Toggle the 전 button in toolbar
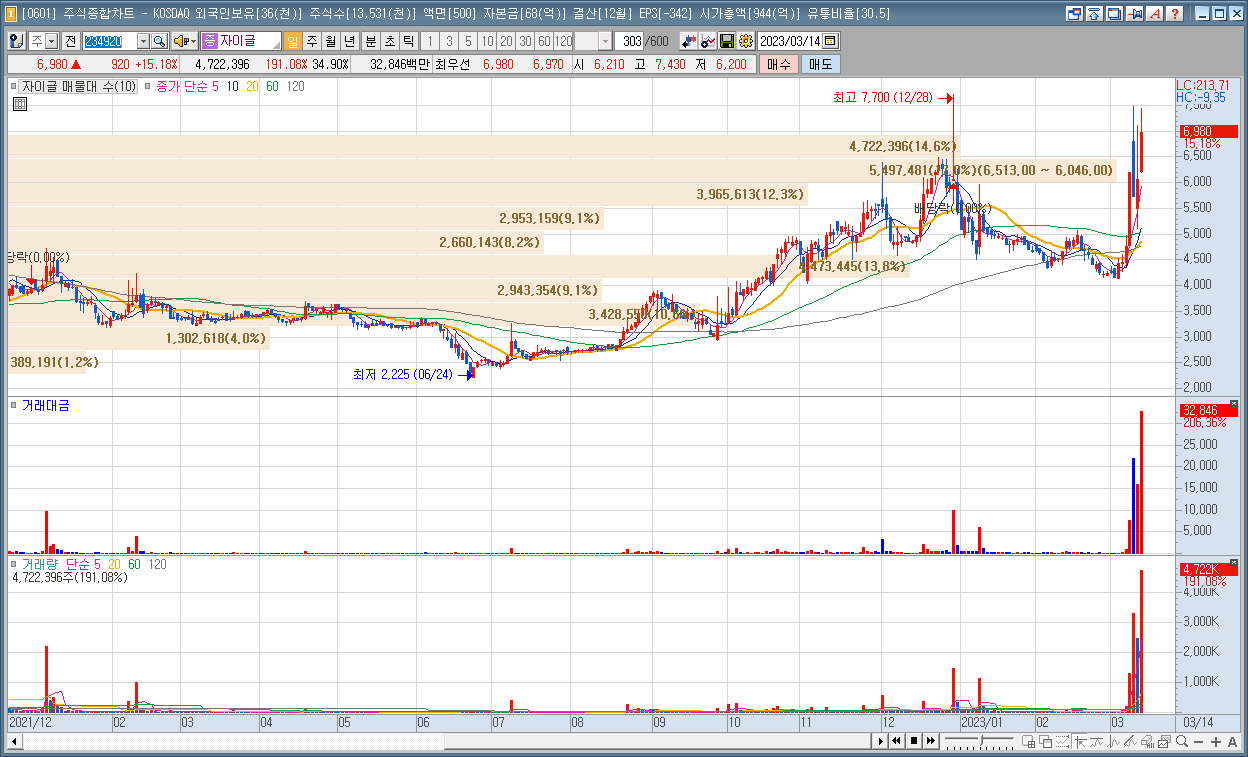The height and width of the screenshot is (757, 1248). pos(70,41)
